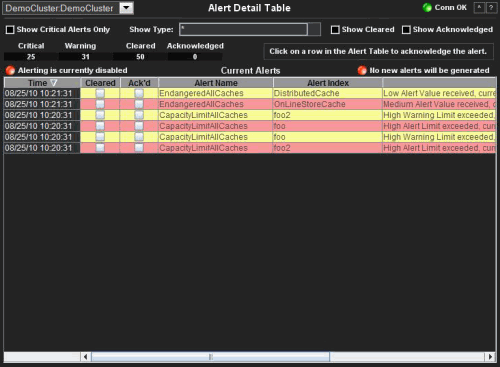Viewport: 500px width, 367px height.
Task: Click the Low Alert Value received cell
Action: (439, 93)
